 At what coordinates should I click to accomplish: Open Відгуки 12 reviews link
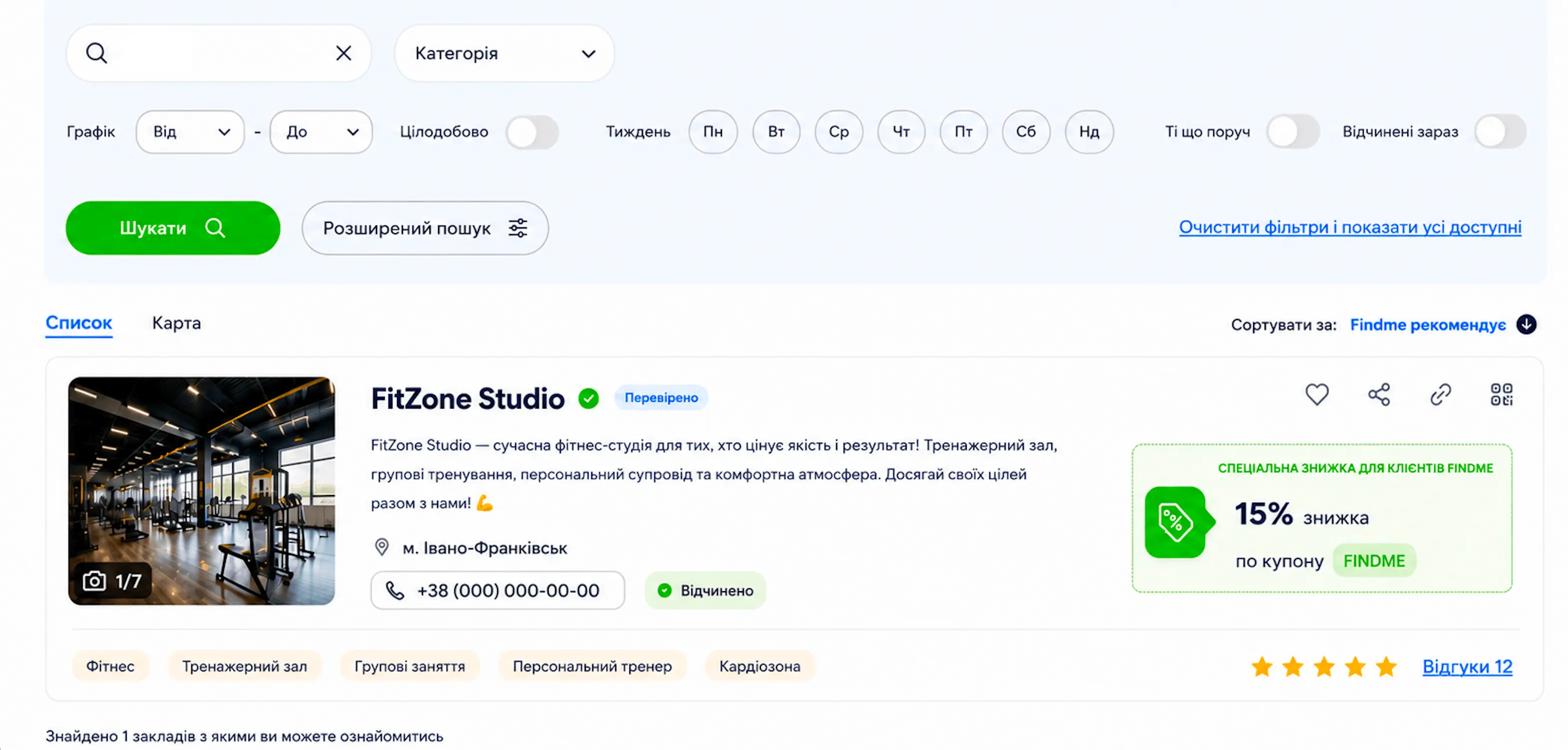[x=1467, y=666]
